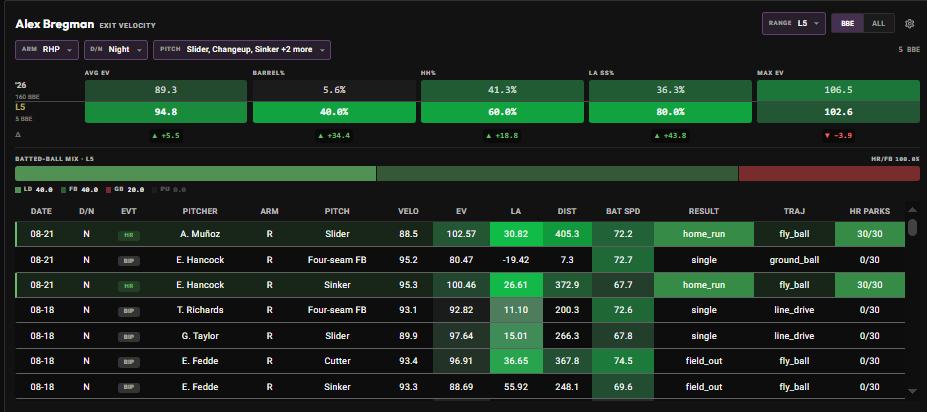Open the ARM RHP dropdown
The width and height of the screenshot is (927, 412).
click(47, 50)
